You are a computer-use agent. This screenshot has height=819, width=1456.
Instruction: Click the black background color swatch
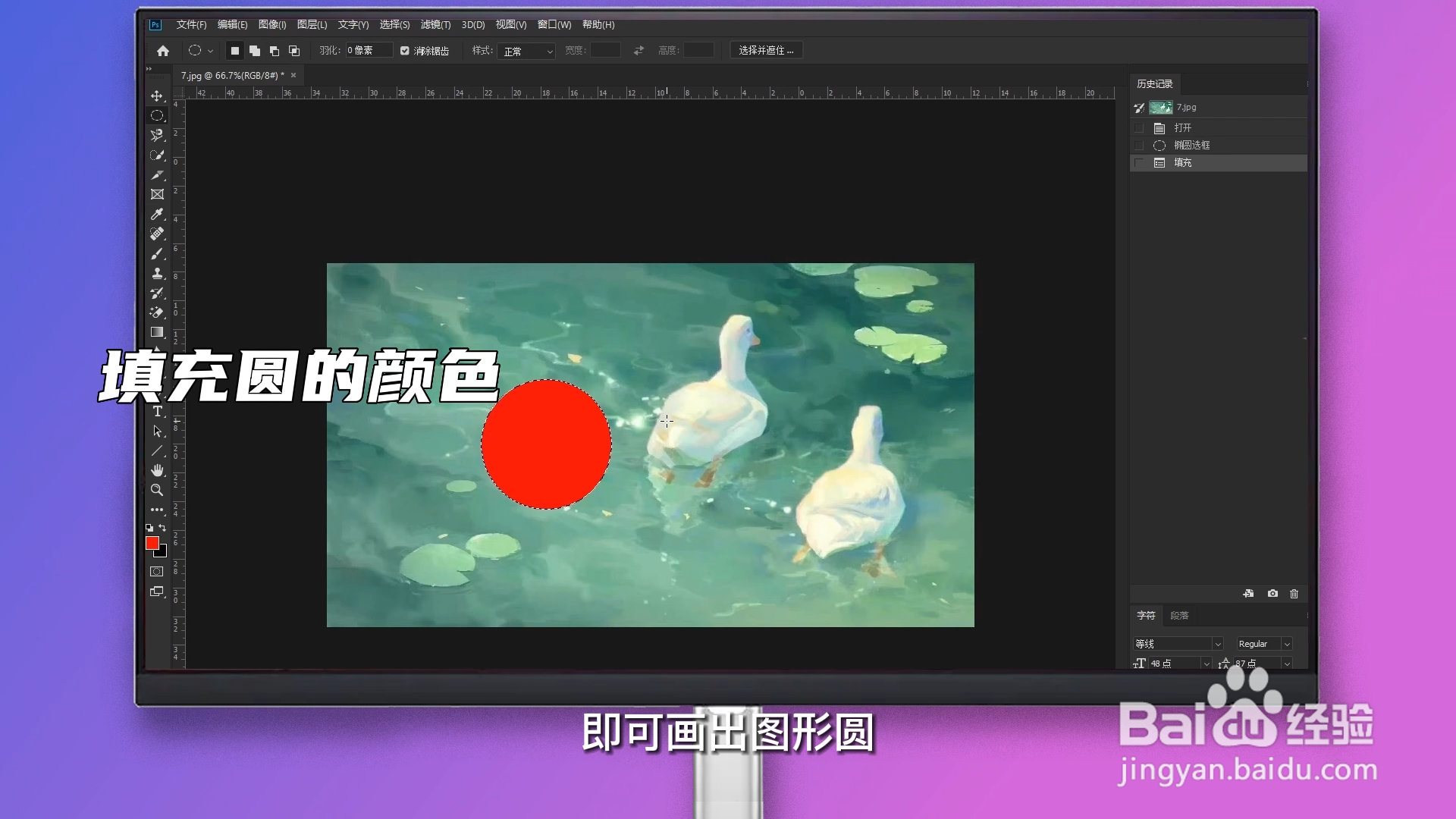point(162,553)
